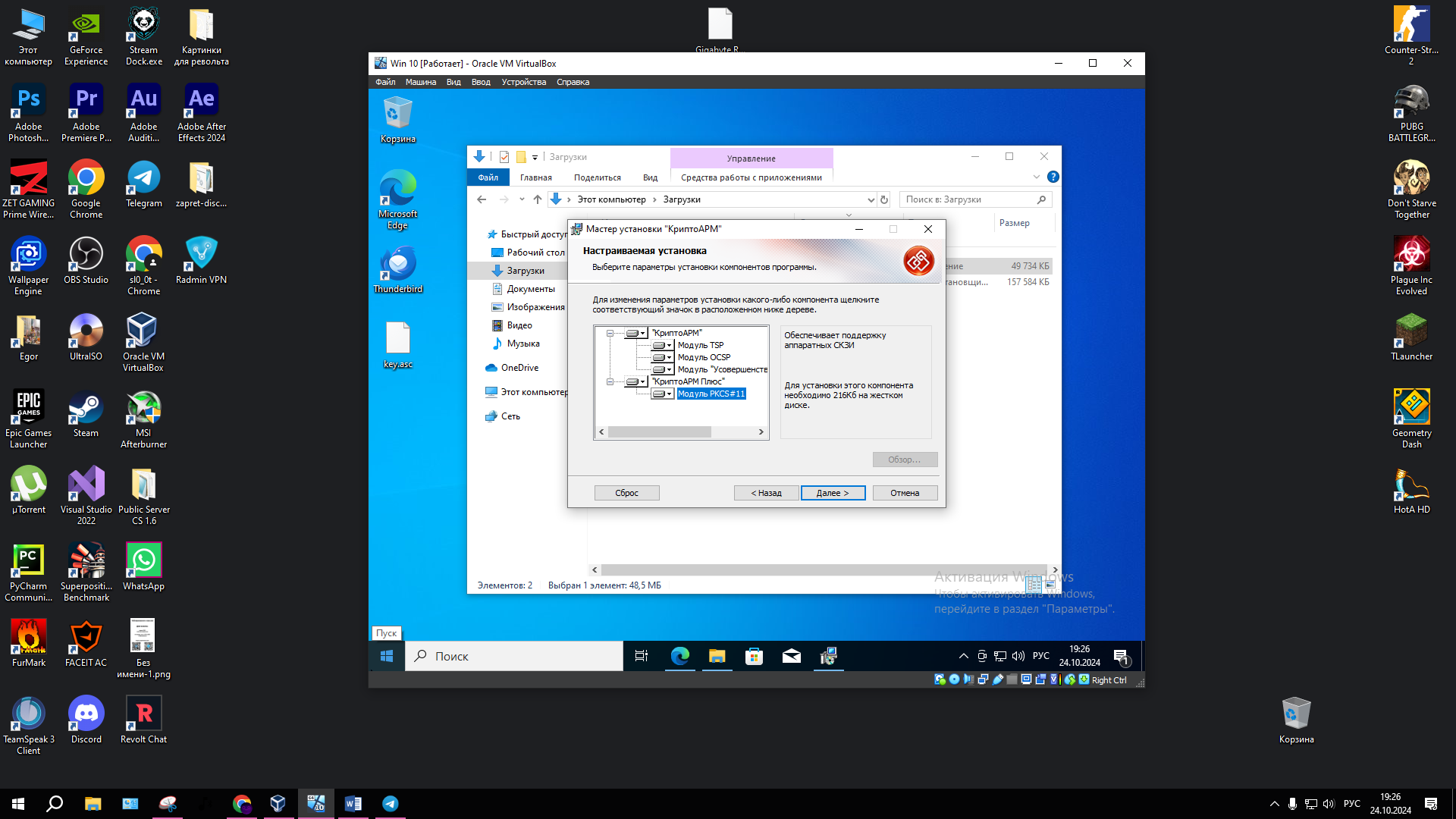Click the Explorer up-one-level arrow
This screenshot has width=1456, height=819.
tap(537, 199)
